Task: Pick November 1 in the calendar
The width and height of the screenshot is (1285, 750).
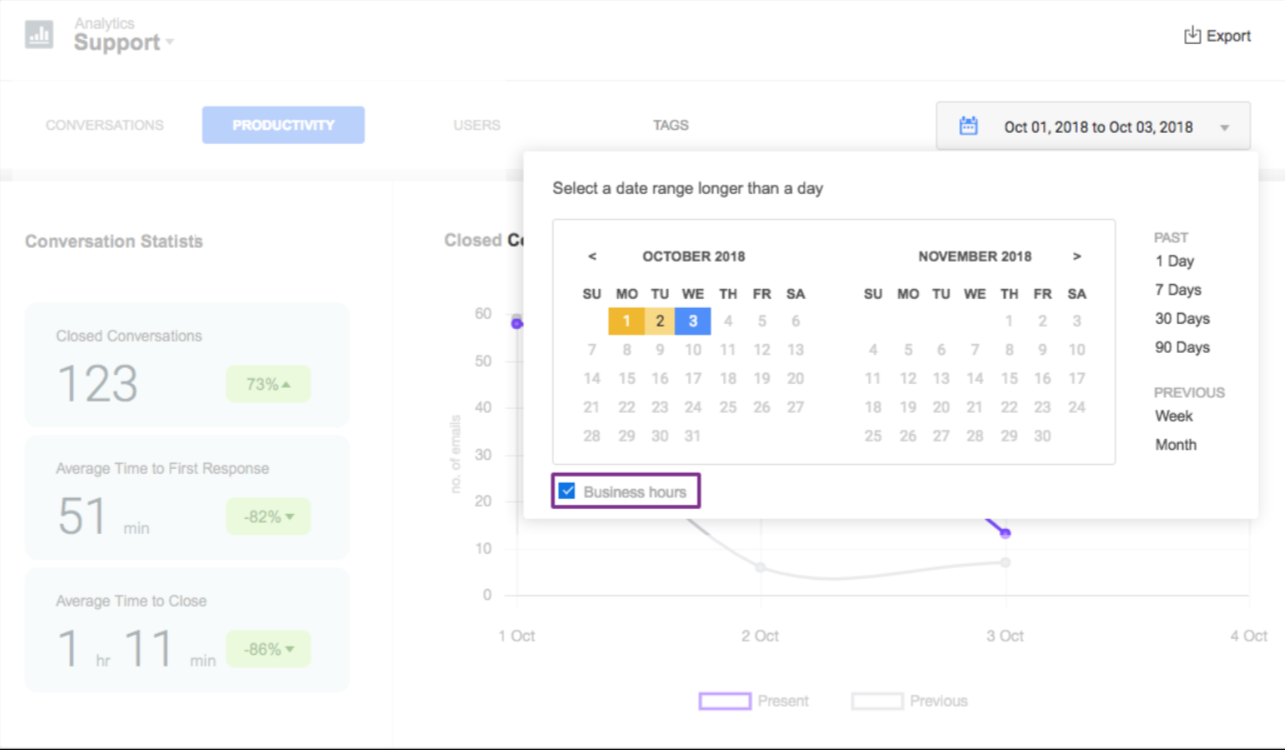Action: [x=1009, y=321]
